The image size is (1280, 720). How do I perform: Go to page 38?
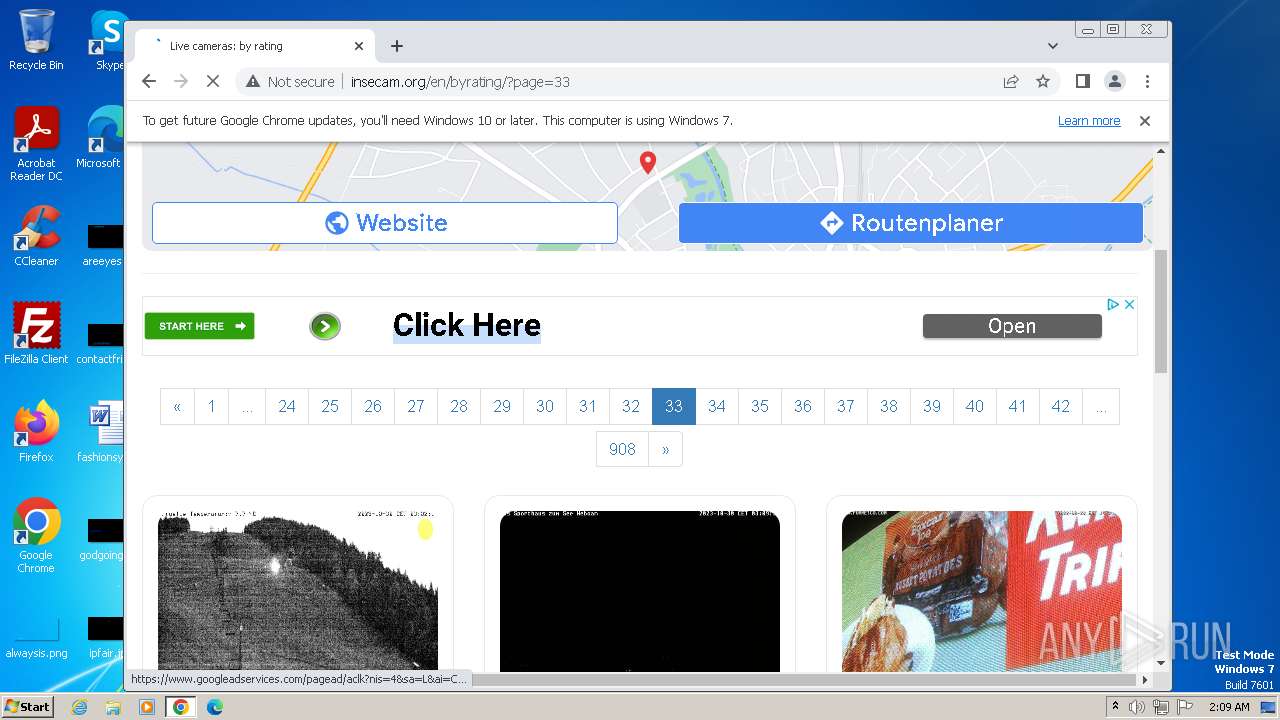coord(889,406)
